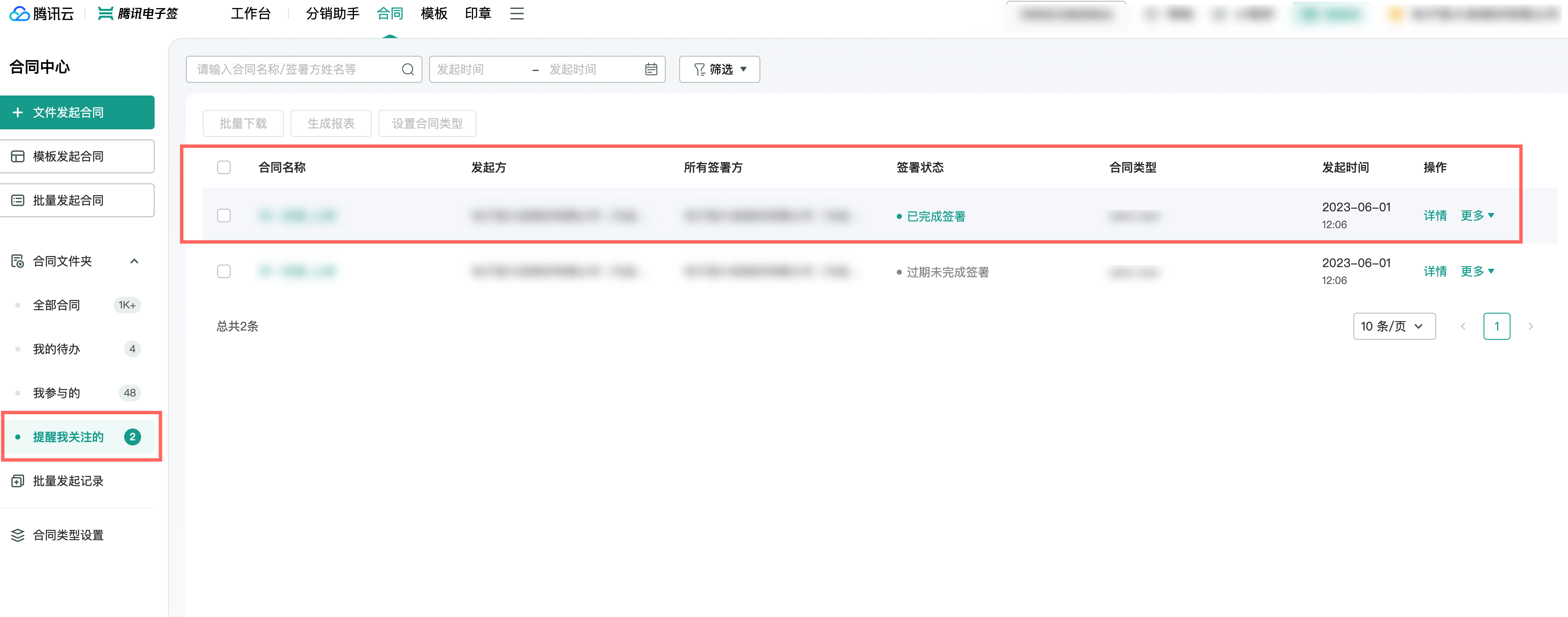Screen dimensions: 1568x617
Task: Click the 合同名称 column header
Action: tap(282, 167)
